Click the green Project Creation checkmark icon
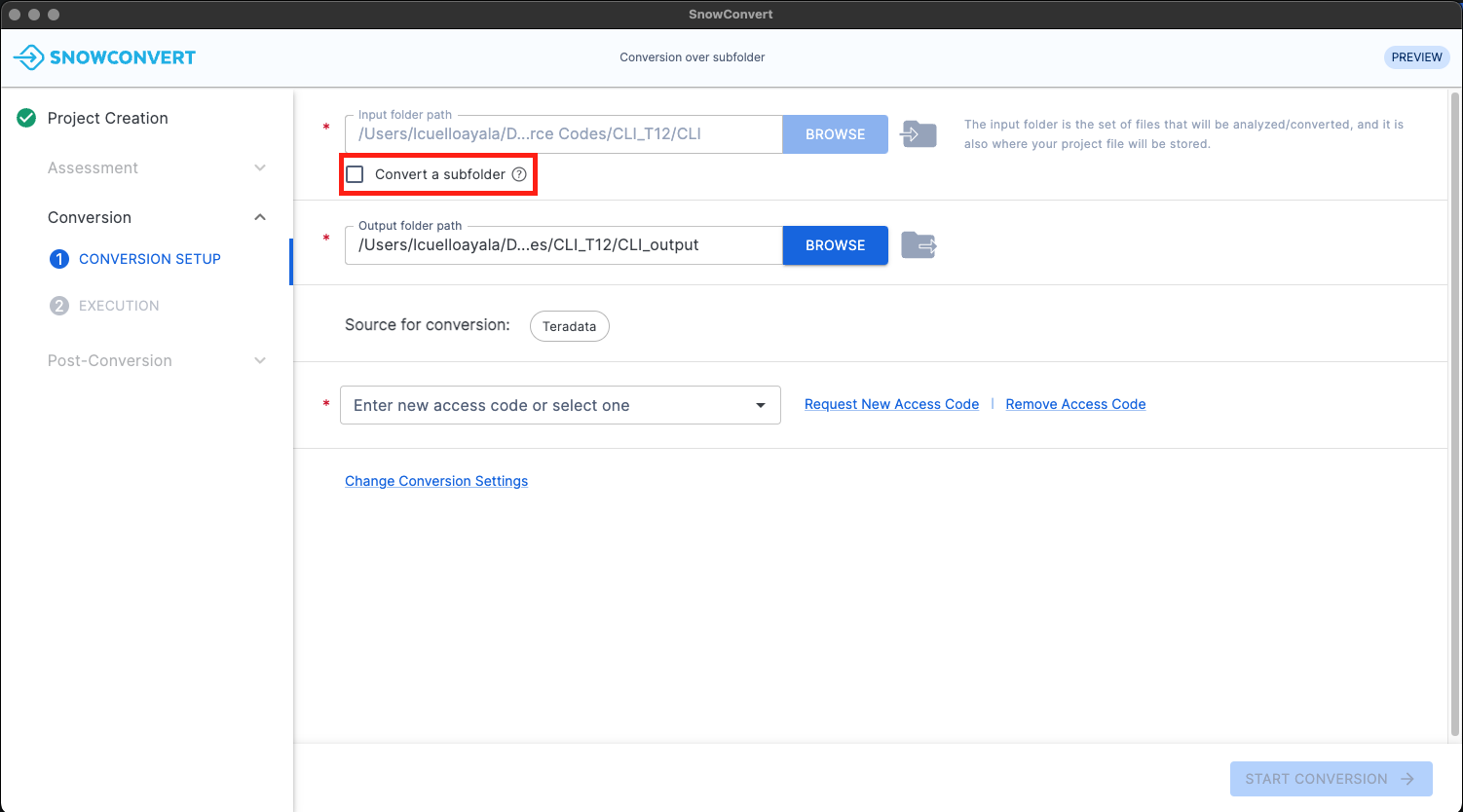 (x=26, y=118)
